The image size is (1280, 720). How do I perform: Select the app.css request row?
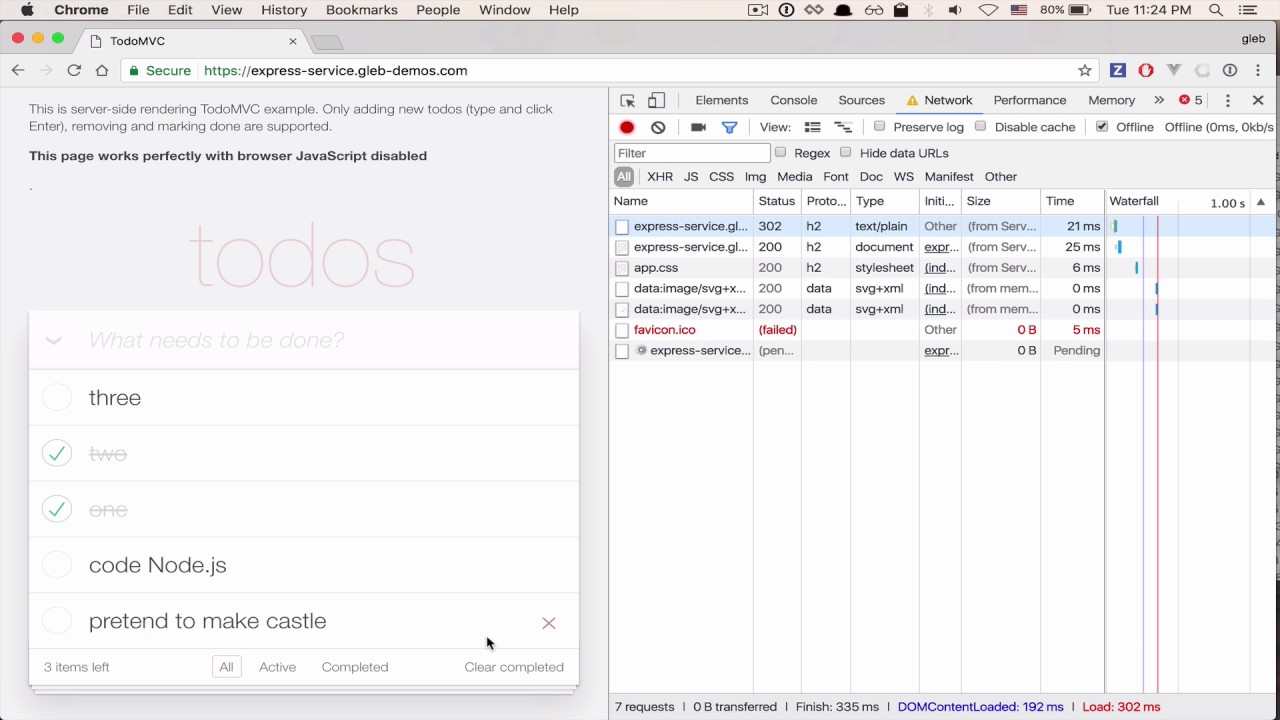coord(858,268)
